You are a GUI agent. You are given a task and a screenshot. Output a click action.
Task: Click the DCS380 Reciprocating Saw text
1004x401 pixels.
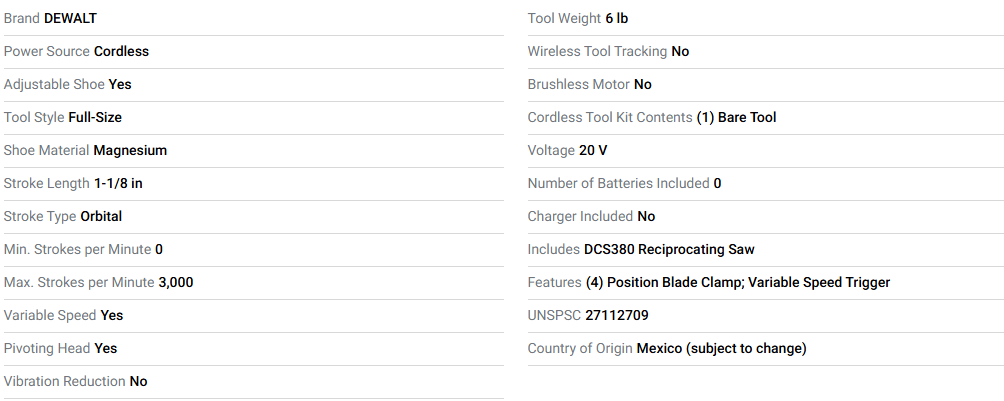click(669, 250)
